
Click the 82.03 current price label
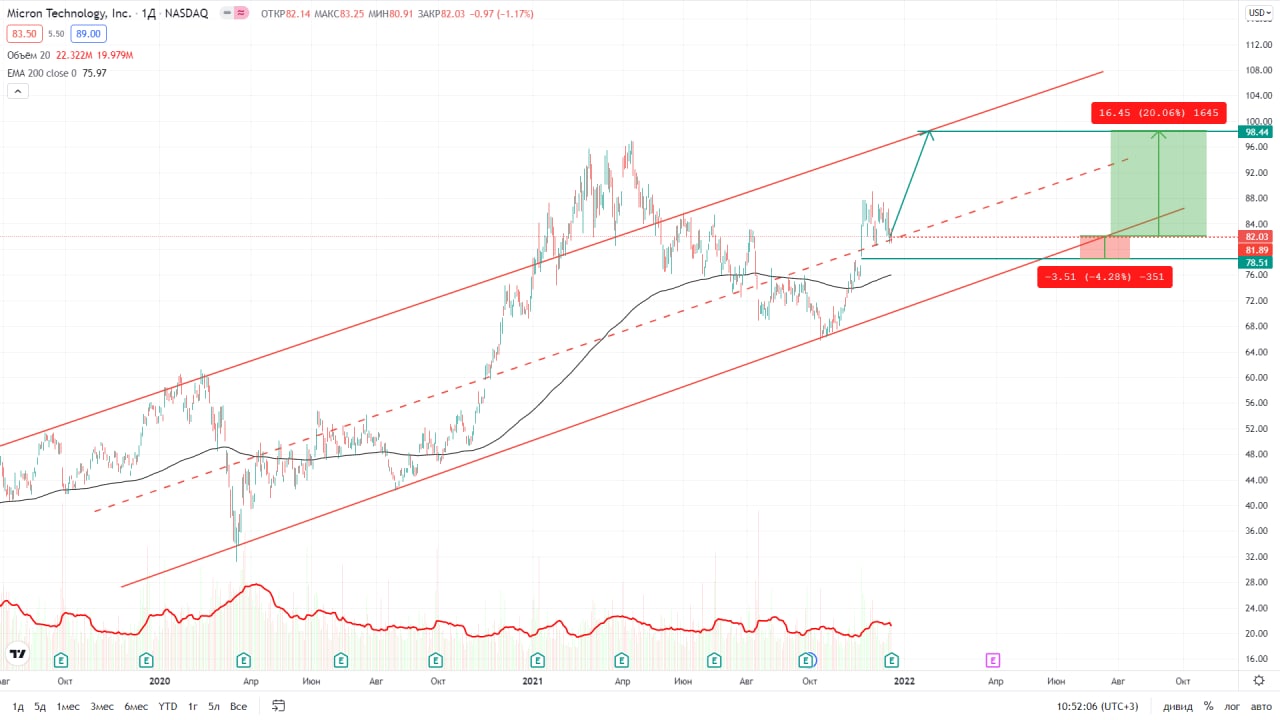(1254, 237)
